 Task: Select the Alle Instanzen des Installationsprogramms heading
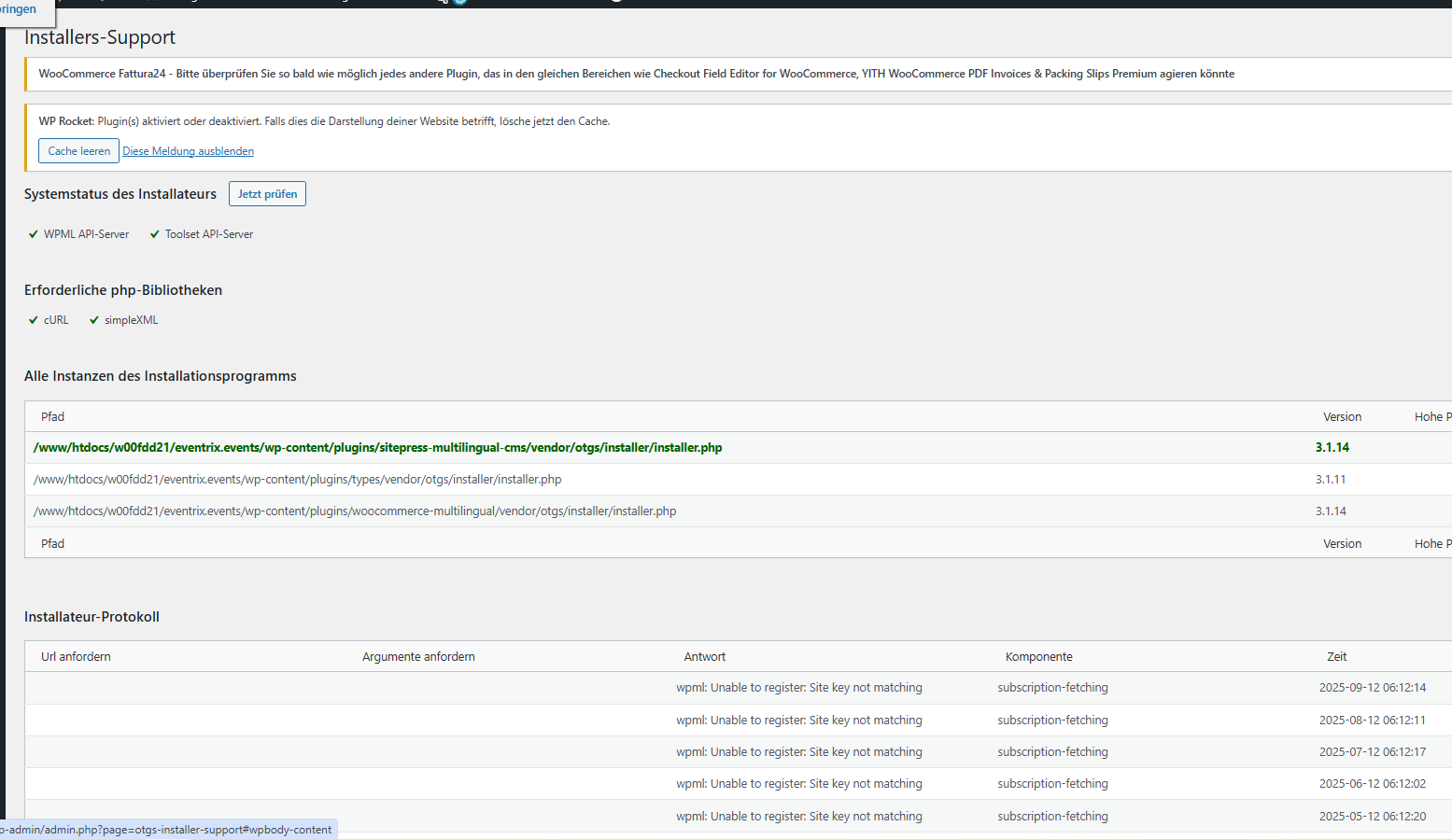click(161, 376)
